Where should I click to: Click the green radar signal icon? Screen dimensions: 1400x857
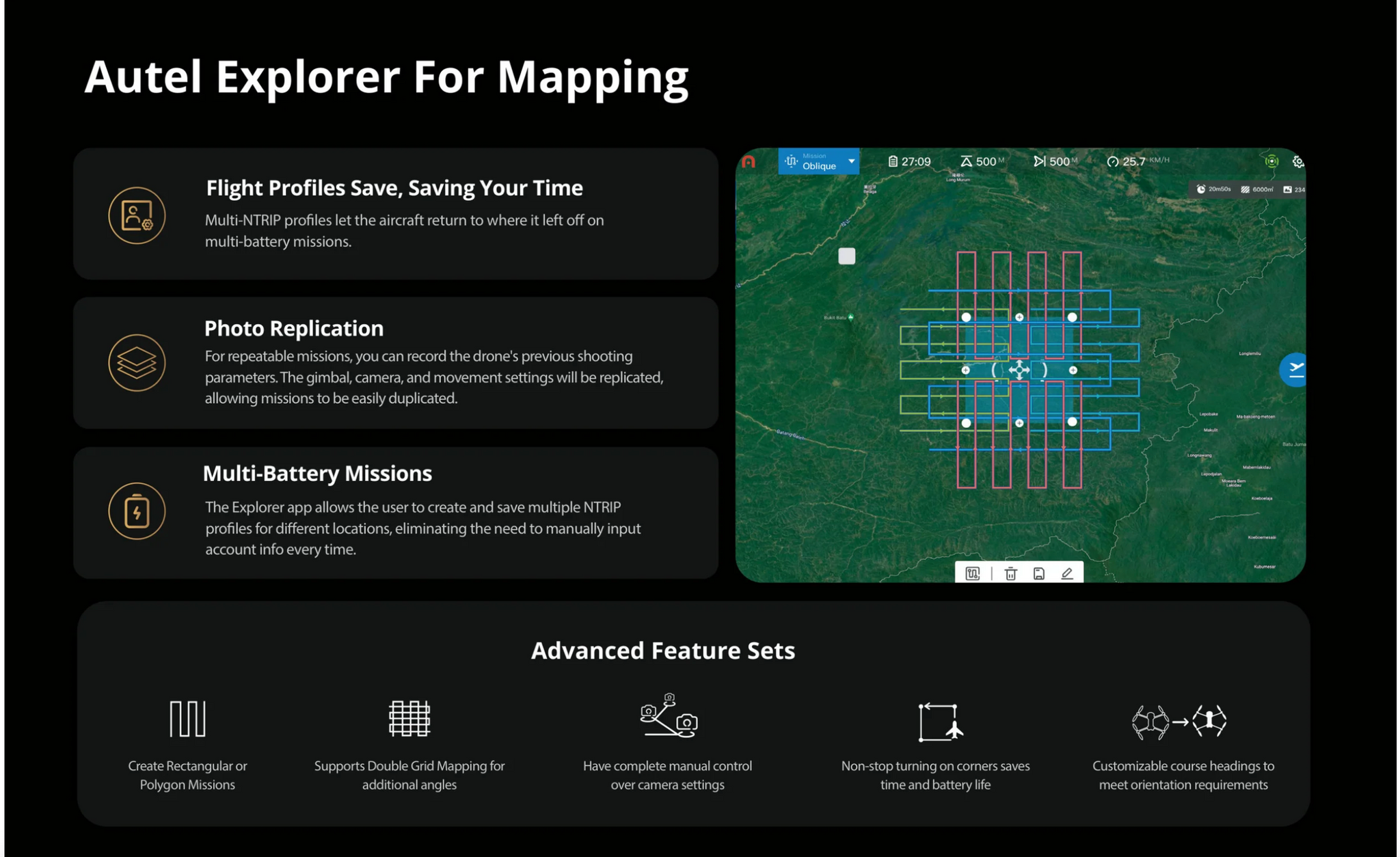1271,161
